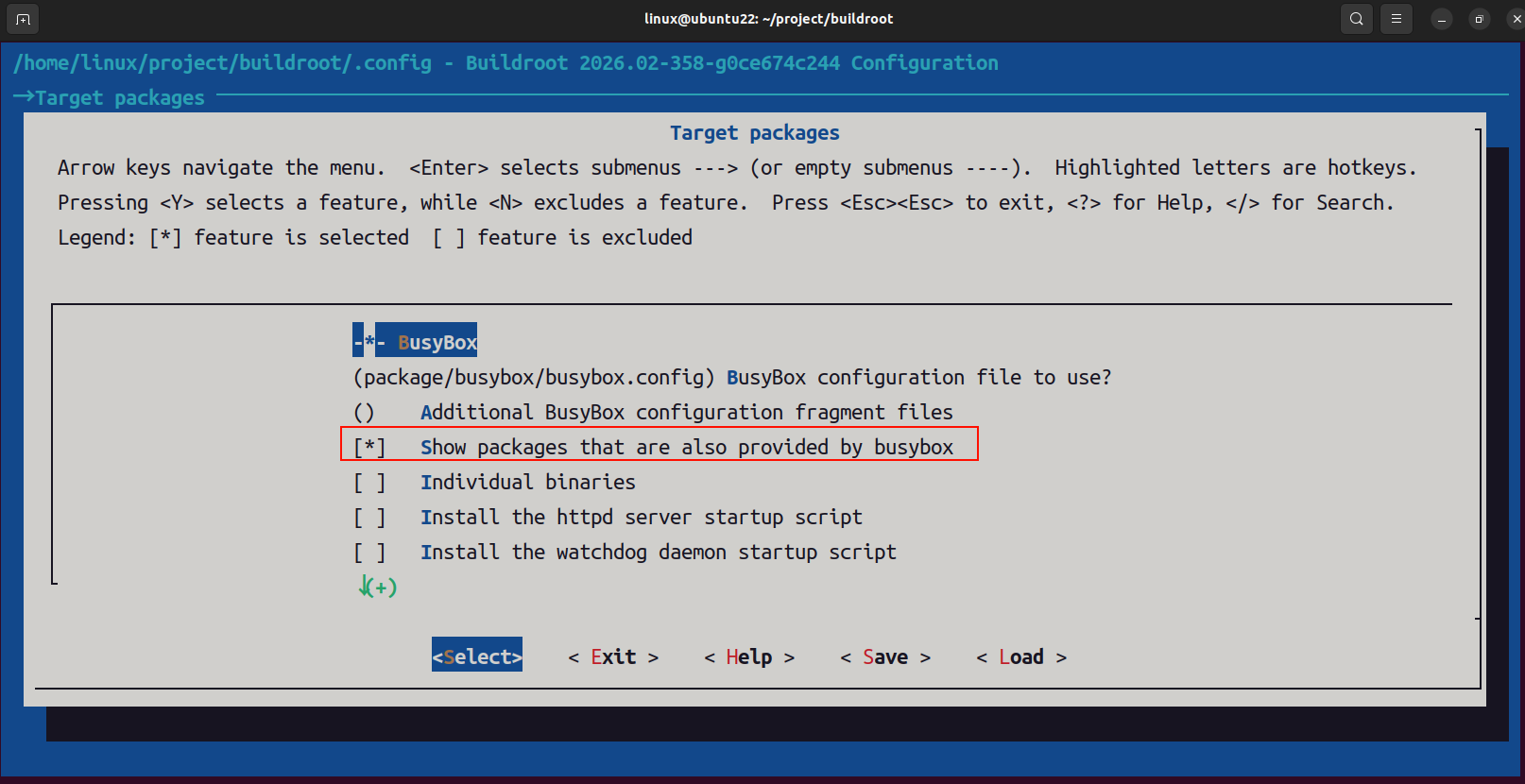Restore down the terminal window
1525x784 pixels.
pos(1480,19)
